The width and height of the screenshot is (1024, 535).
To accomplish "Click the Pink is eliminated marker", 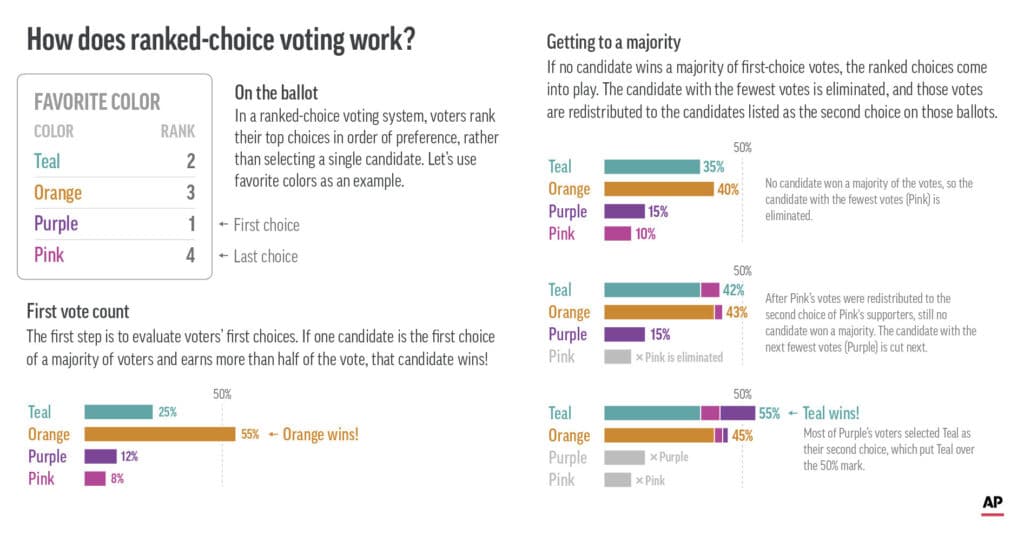I will 679,357.
